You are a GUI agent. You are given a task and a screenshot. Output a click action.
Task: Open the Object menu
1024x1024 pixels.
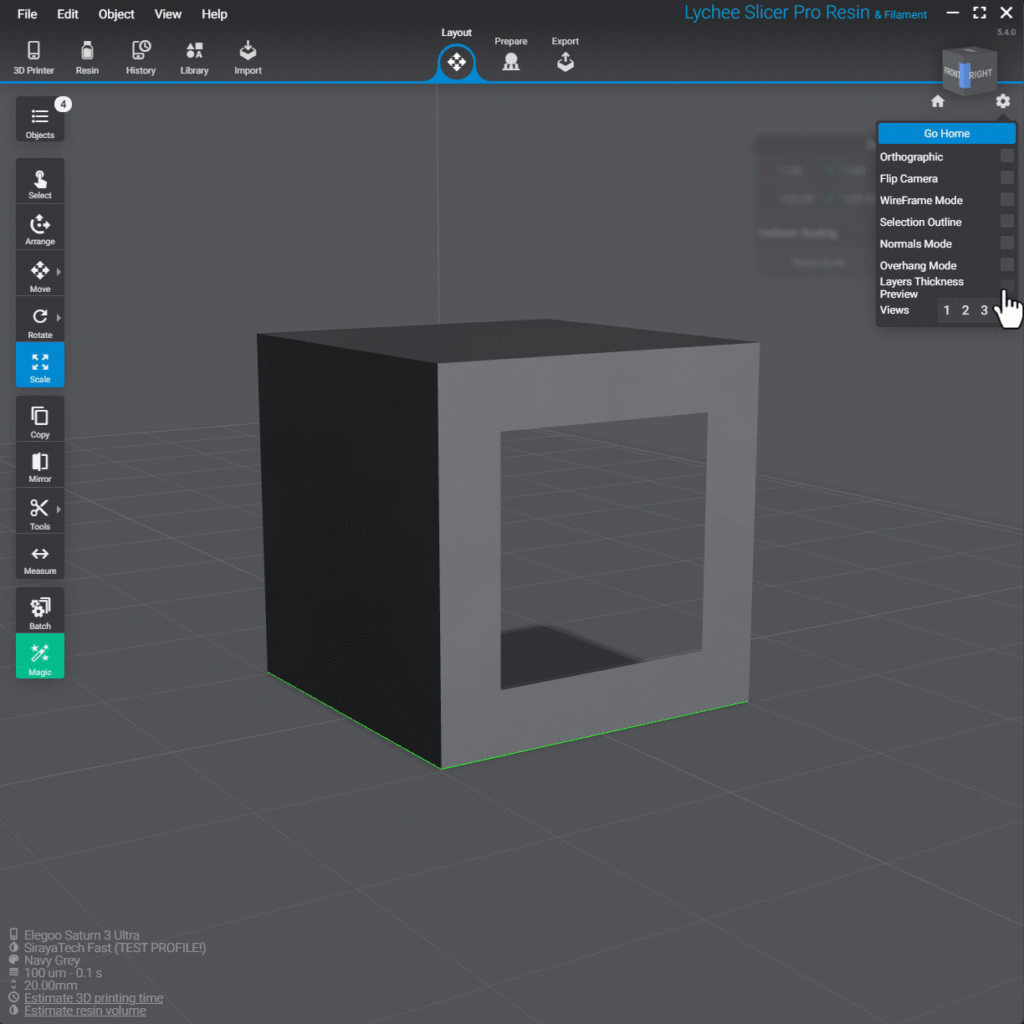[x=116, y=14]
